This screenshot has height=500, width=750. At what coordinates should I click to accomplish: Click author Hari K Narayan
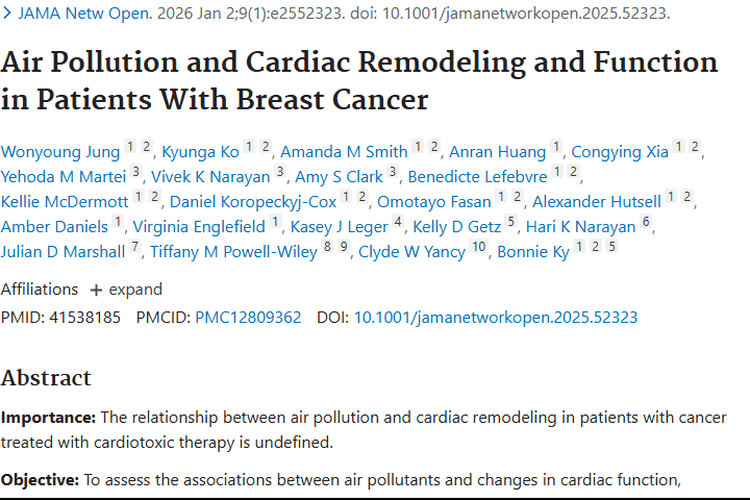[581, 227]
